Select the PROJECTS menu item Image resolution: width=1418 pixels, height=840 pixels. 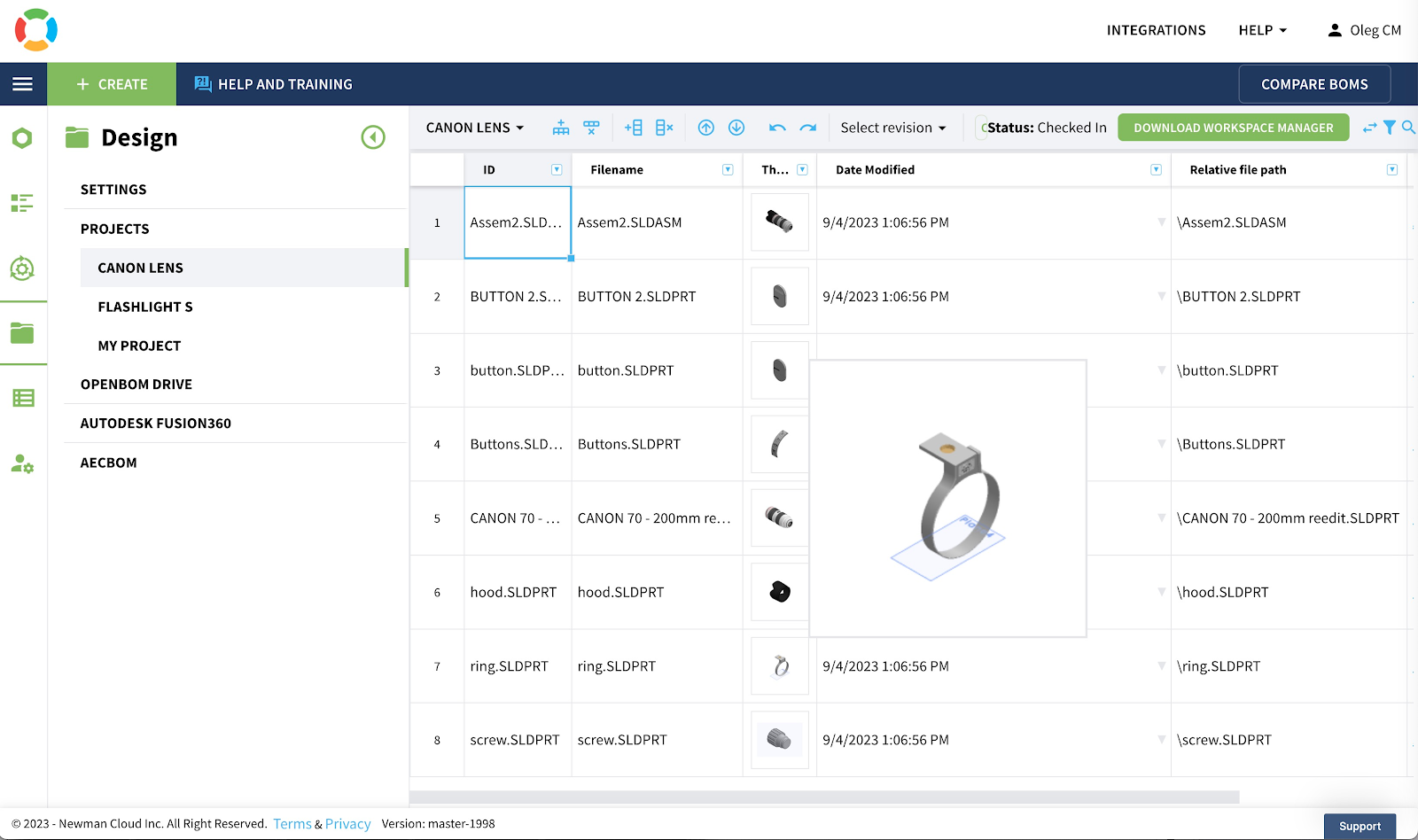tap(115, 229)
